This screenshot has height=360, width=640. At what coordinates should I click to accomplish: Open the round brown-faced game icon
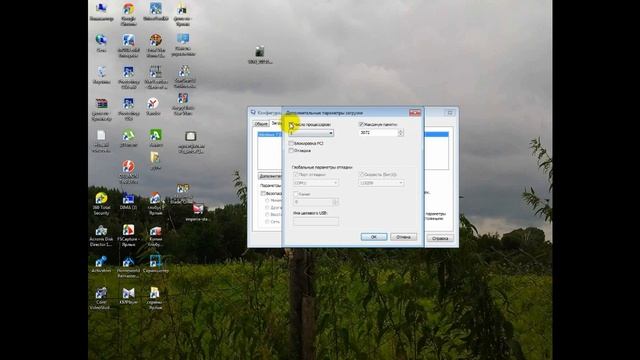coord(156,45)
